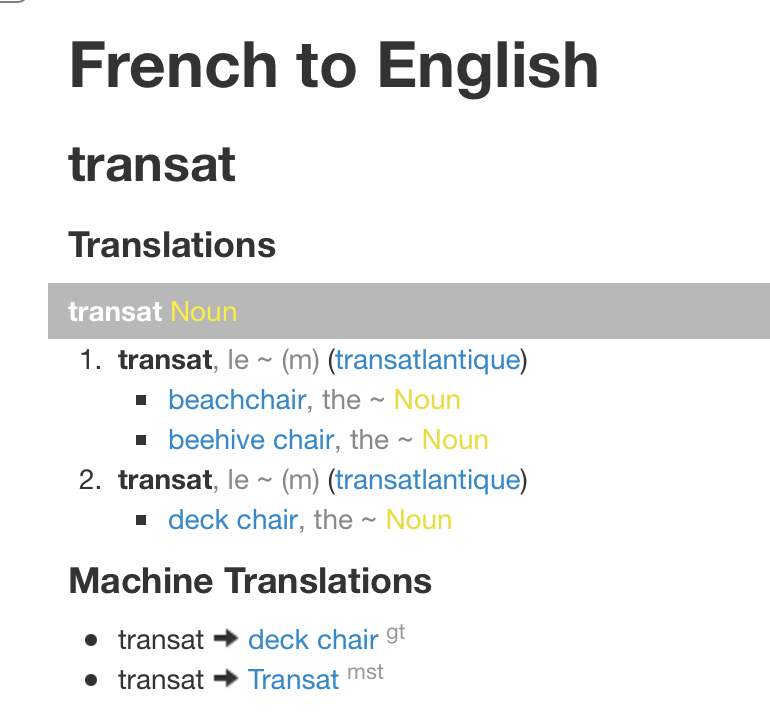
Task: Click the arrow icon before the Transat machine translation
Action: [x=226, y=679]
